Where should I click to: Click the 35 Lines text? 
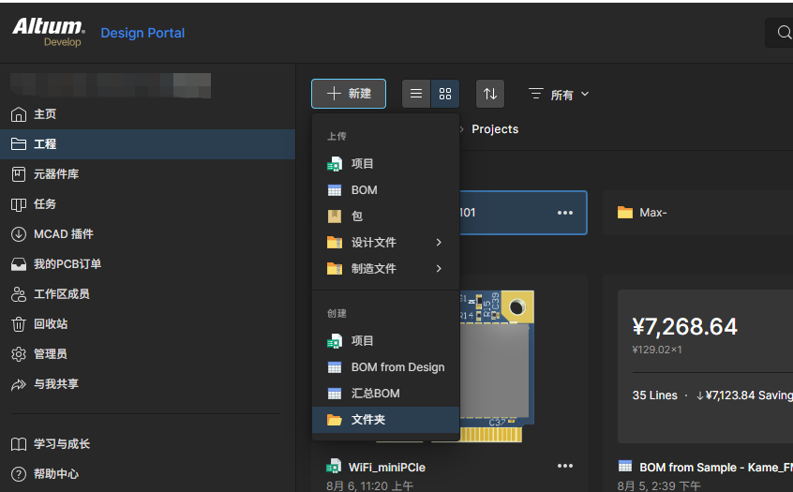pyautogui.click(x=654, y=395)
